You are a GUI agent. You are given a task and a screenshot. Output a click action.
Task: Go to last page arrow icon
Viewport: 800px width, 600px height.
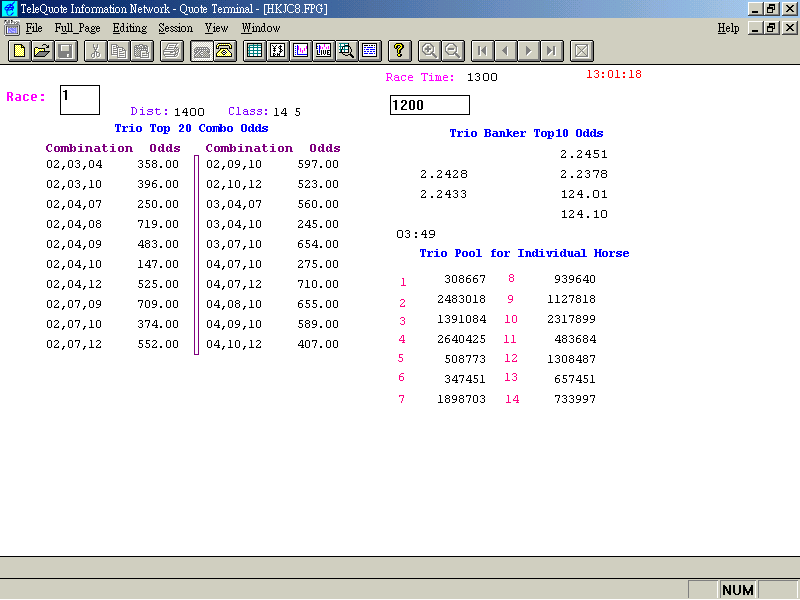552,51
